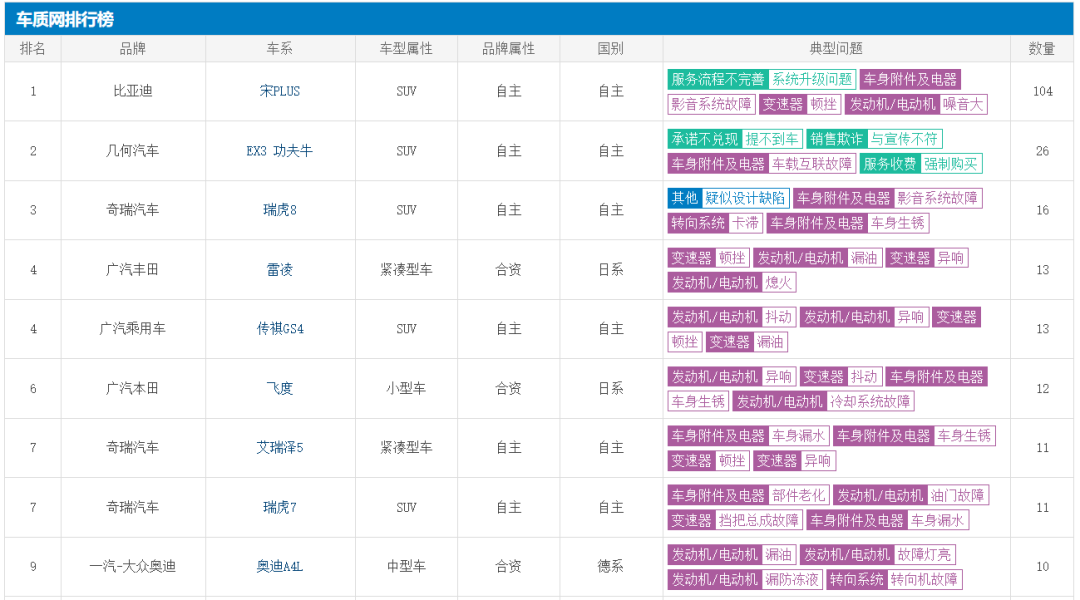Click the 排名 column header
This screenshot has height=600, width=1080.
pyautogui.click(x=33, y=49)
